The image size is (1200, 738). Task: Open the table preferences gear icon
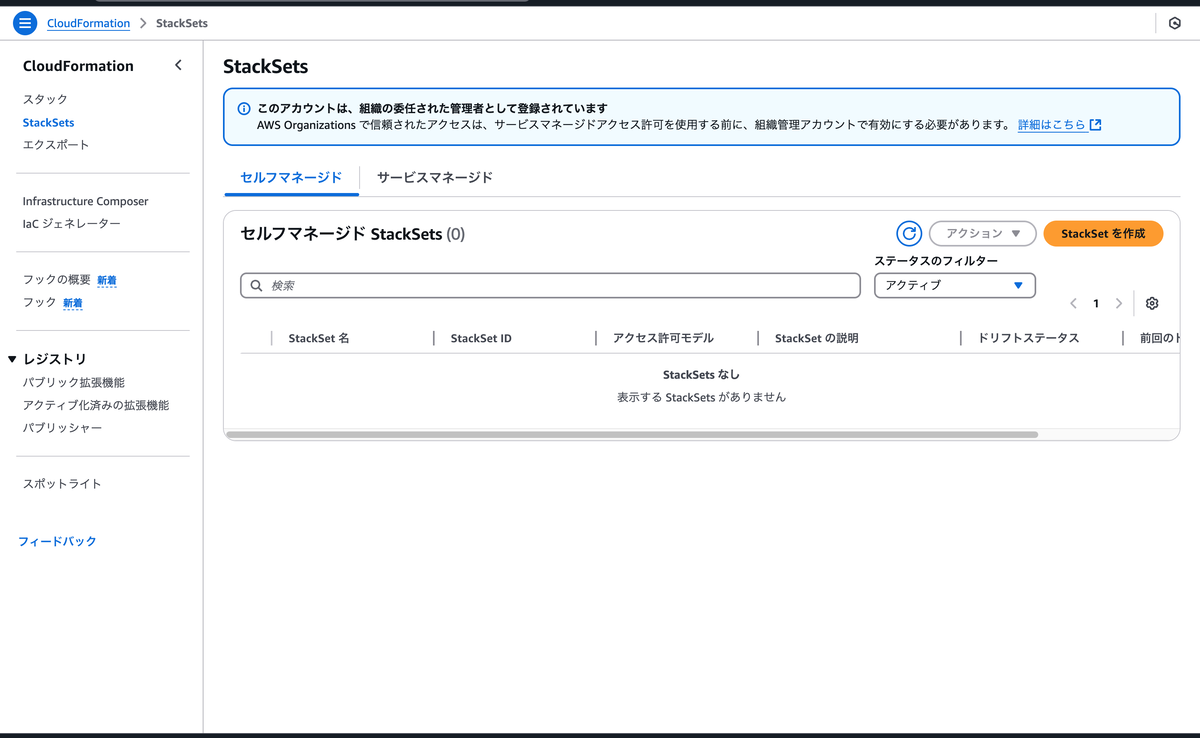click(x=1152, y=304)
